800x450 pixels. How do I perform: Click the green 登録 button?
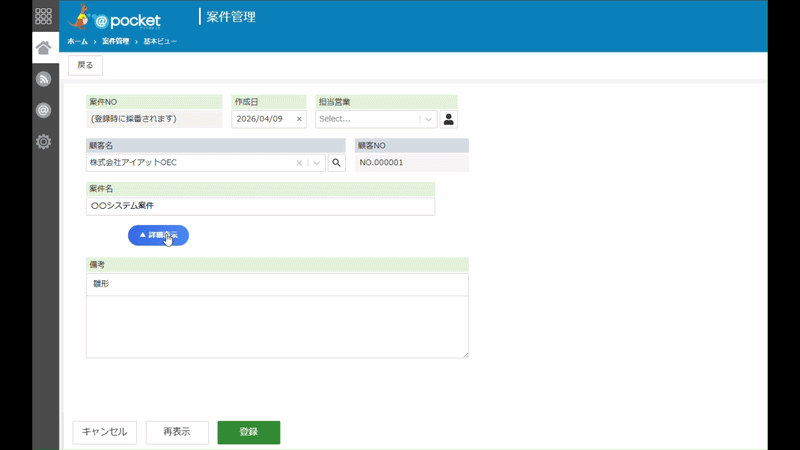tap(248, 432)
